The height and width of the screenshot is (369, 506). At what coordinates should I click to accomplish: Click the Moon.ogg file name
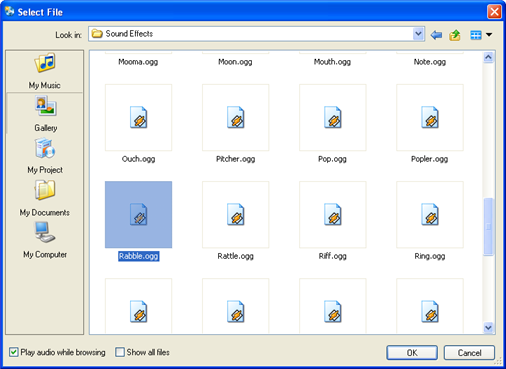(235, 62)
